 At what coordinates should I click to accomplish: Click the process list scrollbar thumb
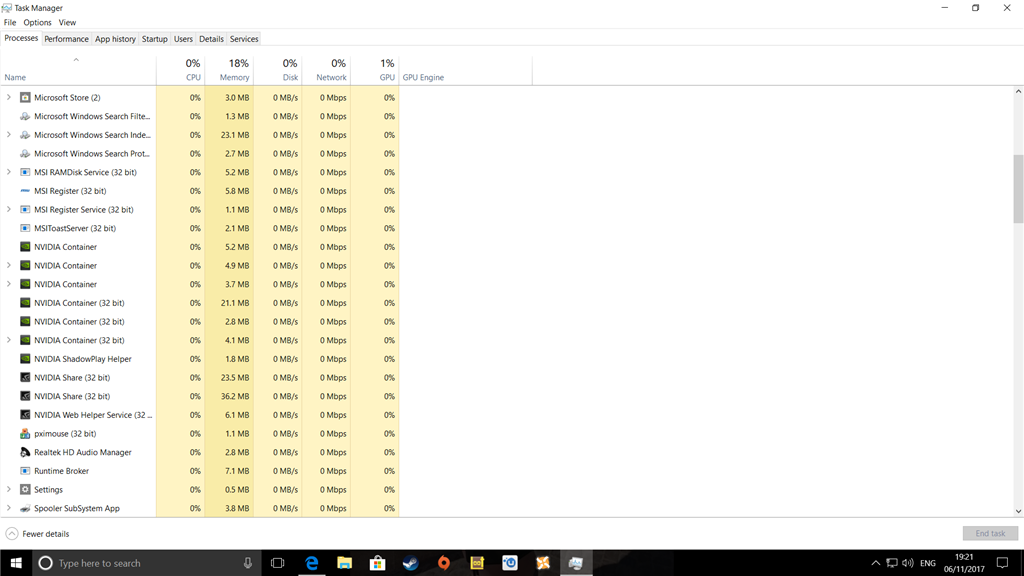point(1018,189)
